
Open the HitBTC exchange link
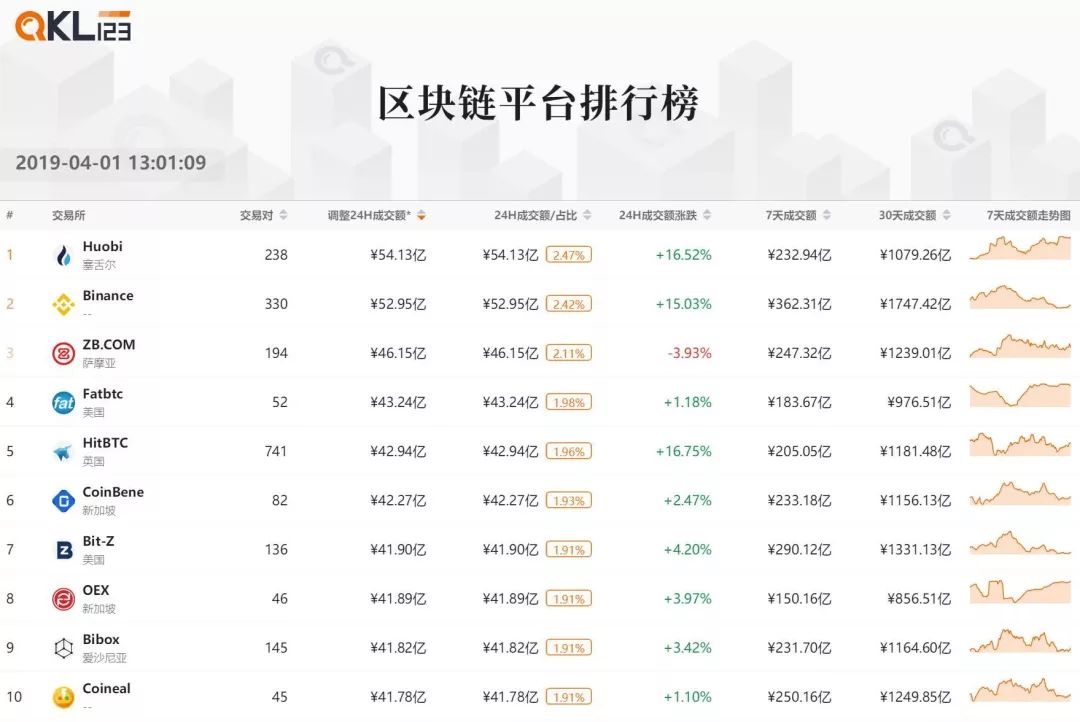click(x=105, y=443)
